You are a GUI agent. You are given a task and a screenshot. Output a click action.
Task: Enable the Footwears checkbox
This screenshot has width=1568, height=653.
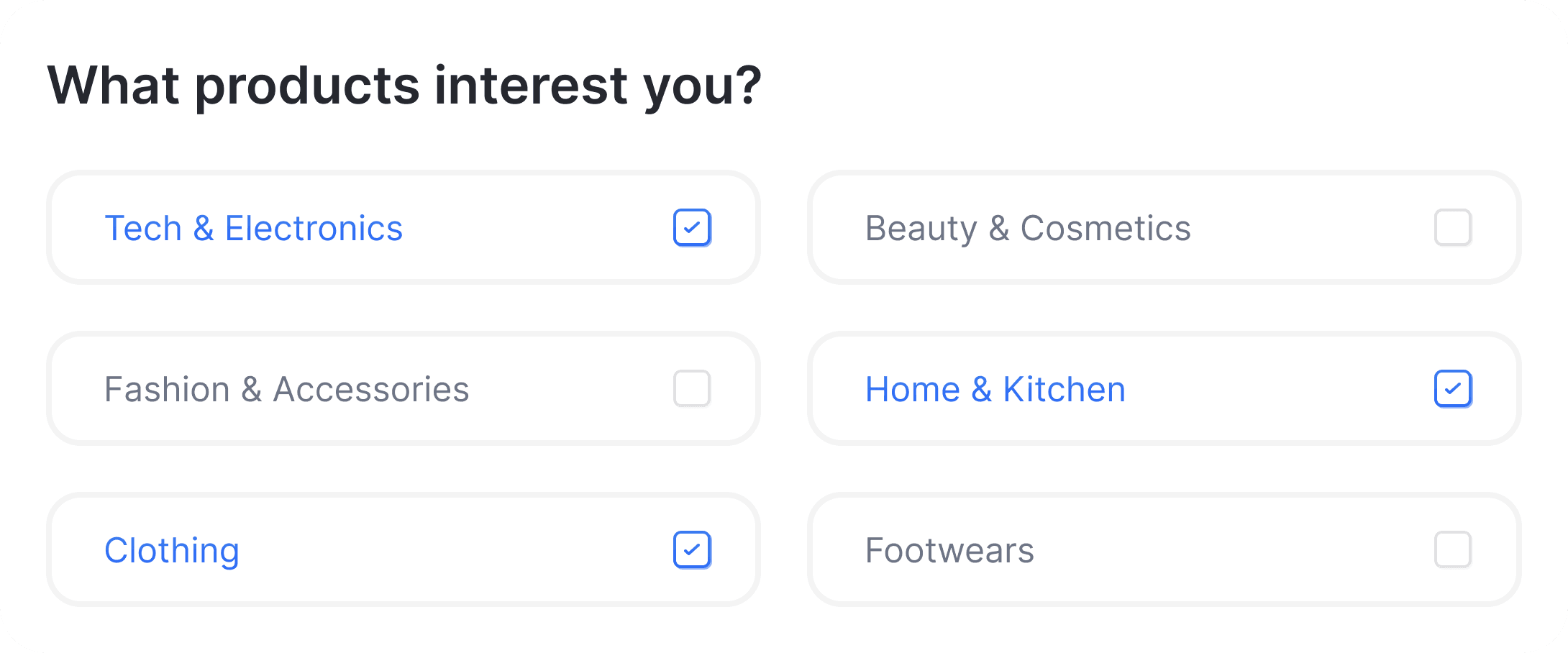point(1452,550)
